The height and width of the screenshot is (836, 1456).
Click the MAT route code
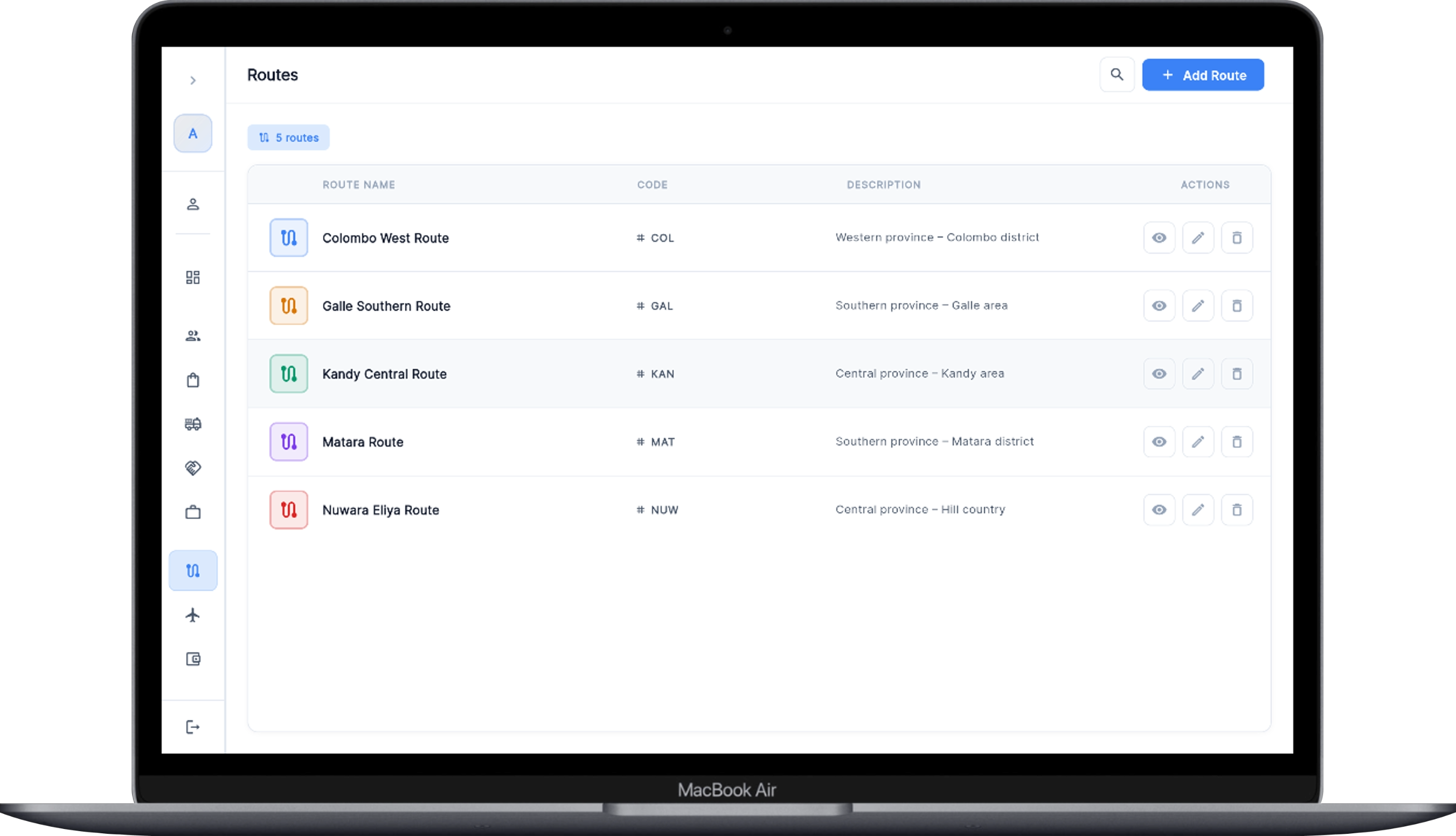pos(655,442)
